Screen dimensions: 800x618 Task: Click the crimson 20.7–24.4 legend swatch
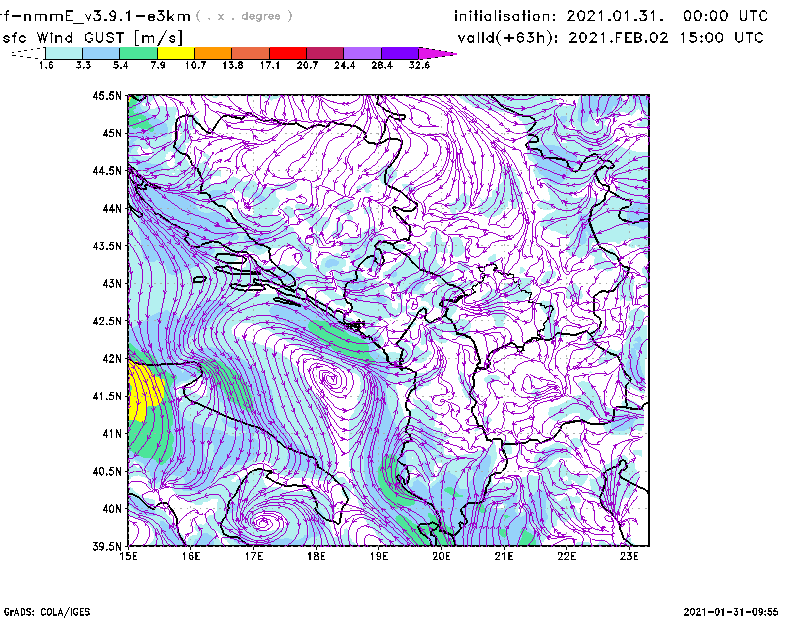325,53
